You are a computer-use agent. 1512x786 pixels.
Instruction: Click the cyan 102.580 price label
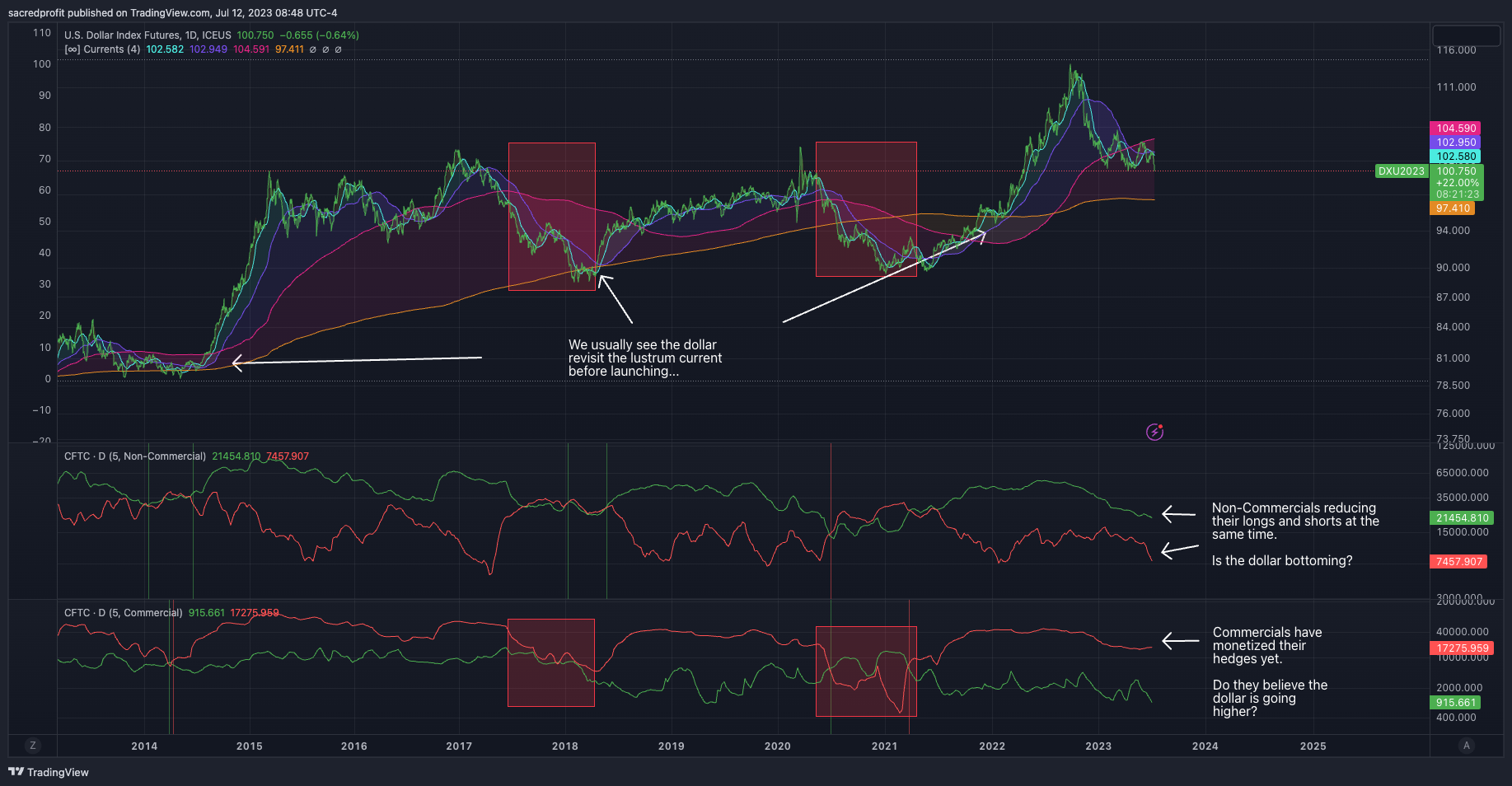pyautogui.click(x=1457, y=157)
